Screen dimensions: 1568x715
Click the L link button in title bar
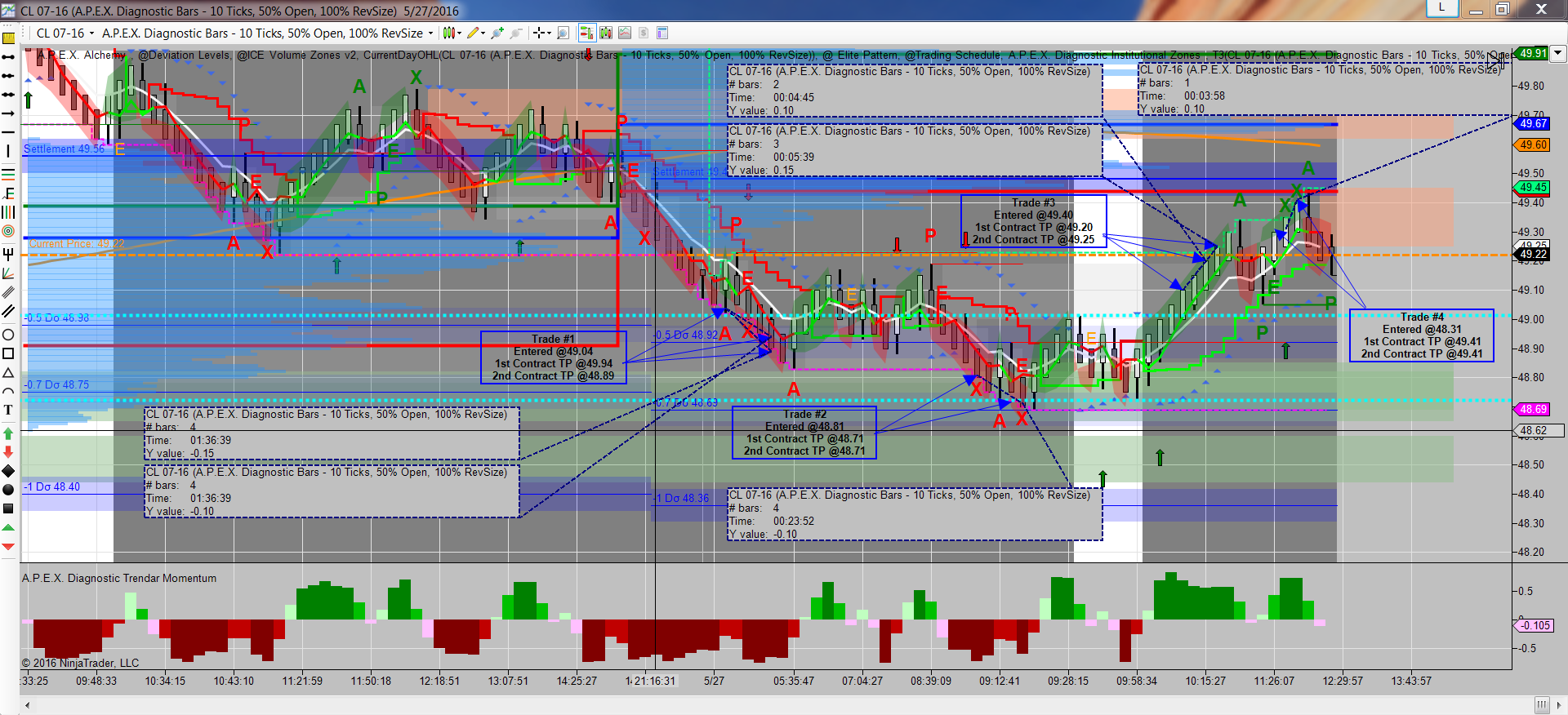(1441, 8)
